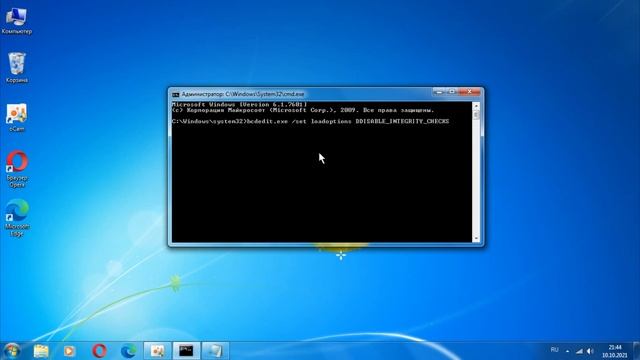Close the command prompt window
The width and height of the screenshot is (640, 360).
pyautogui.click(x=470, y=92)
